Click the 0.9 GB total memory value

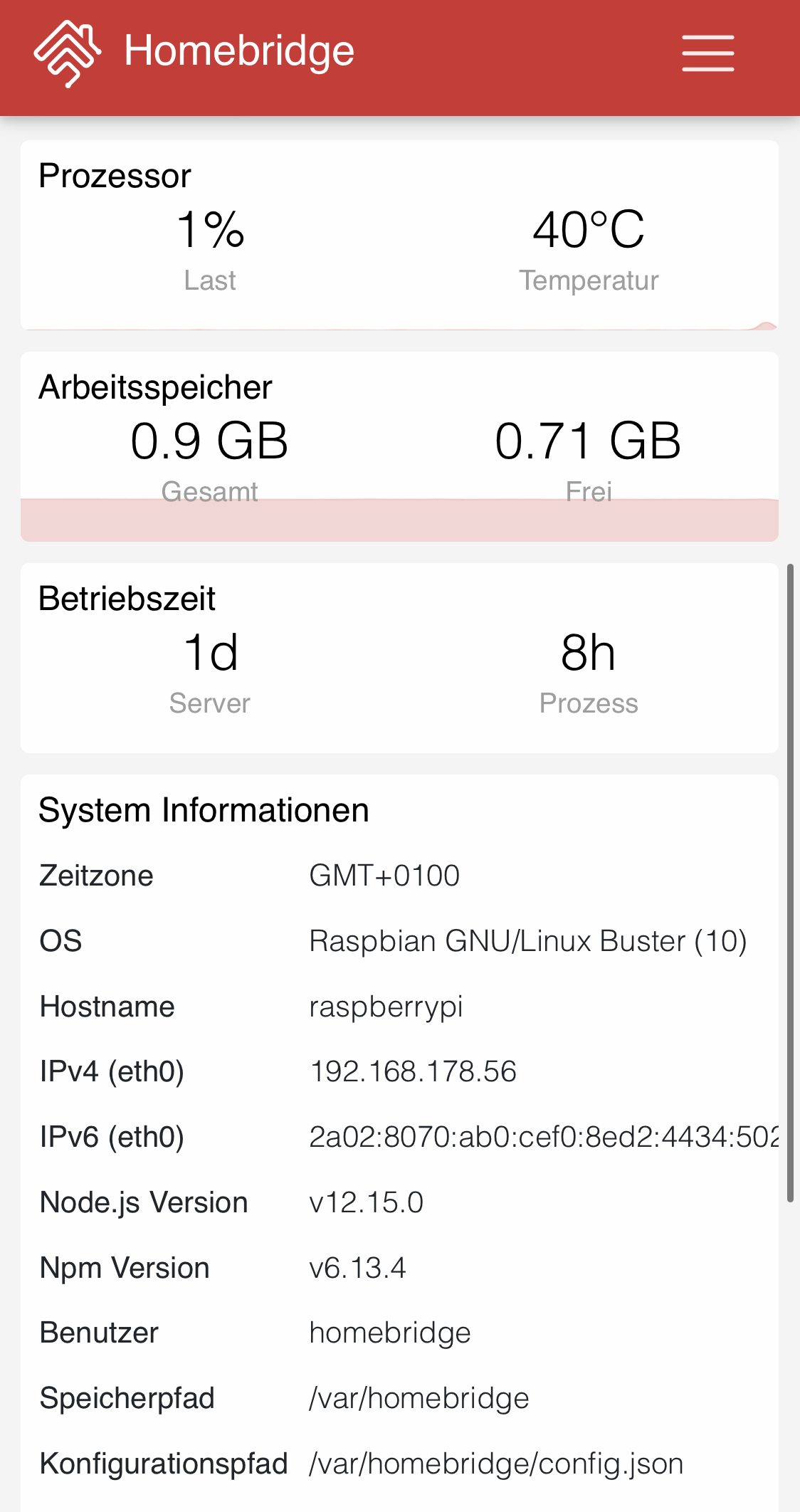tap(209, 441)
